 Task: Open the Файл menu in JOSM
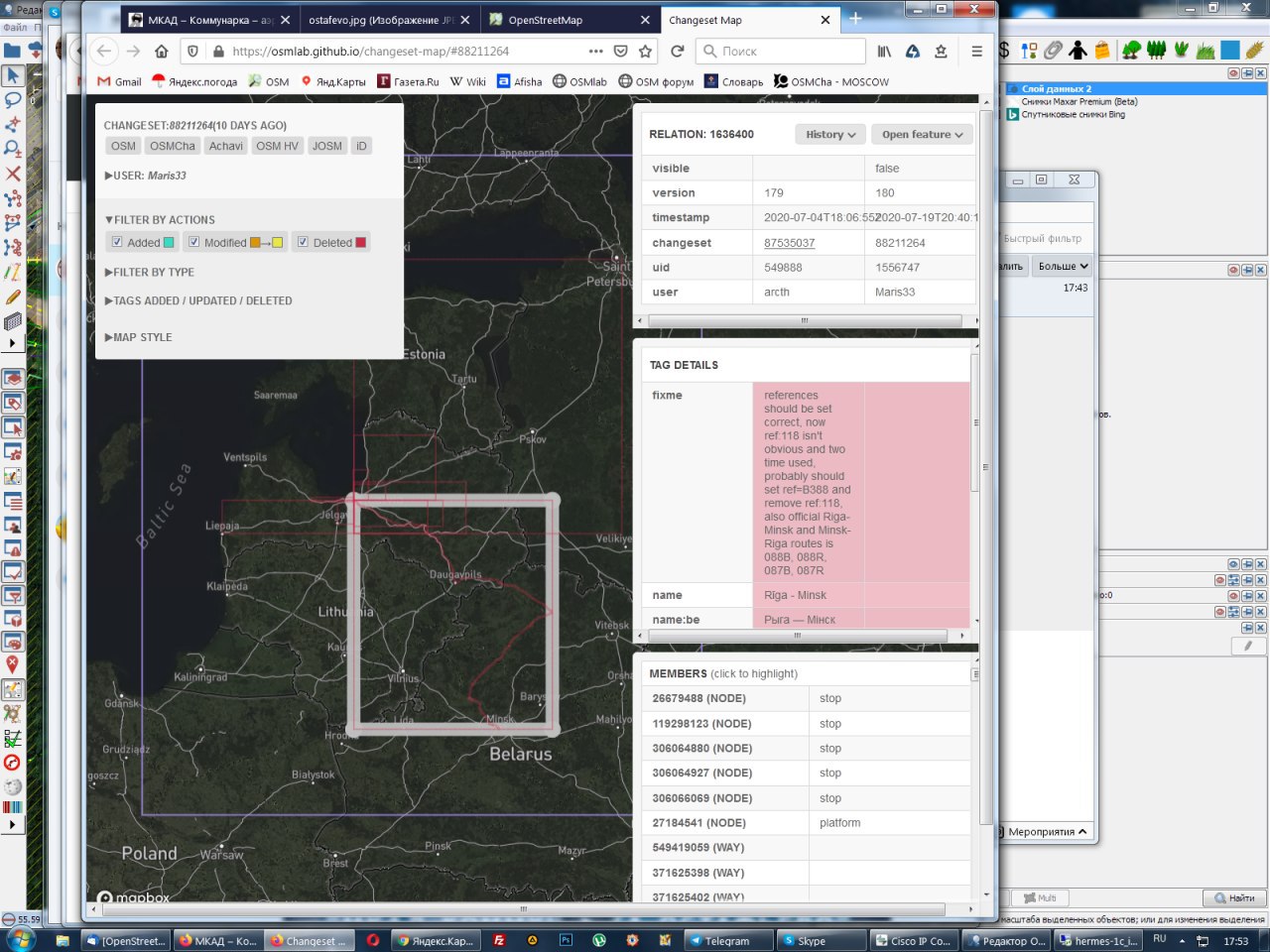point(15,28)
